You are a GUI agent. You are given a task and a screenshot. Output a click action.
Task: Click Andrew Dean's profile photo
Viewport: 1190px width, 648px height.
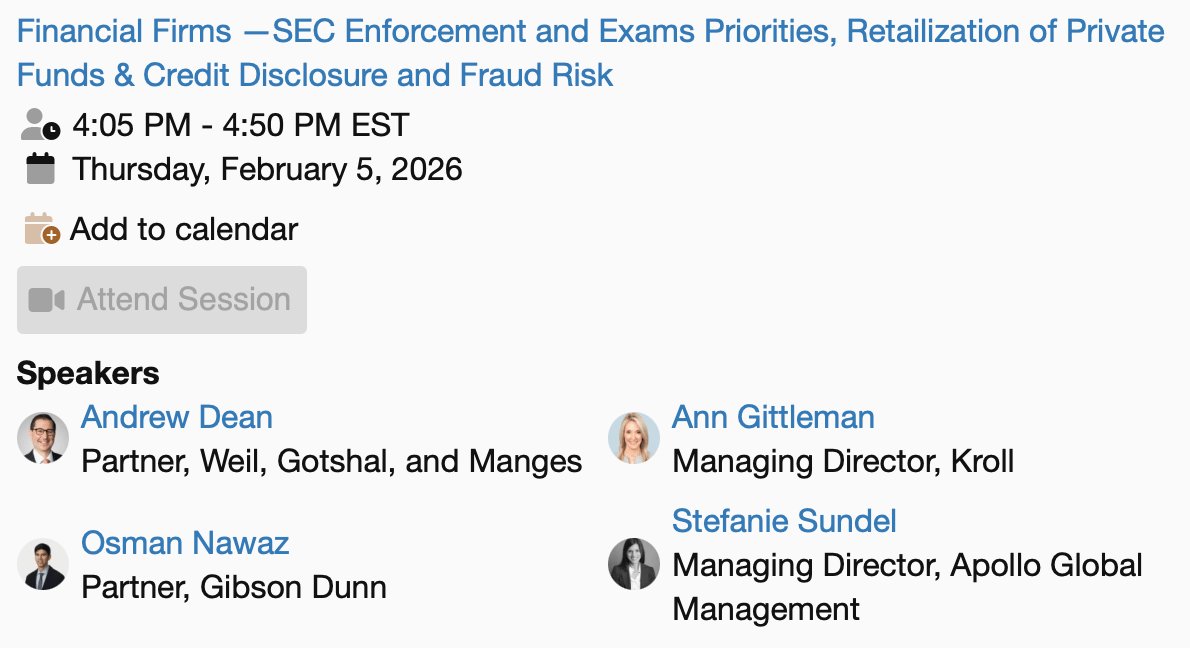tap(43, 438)
